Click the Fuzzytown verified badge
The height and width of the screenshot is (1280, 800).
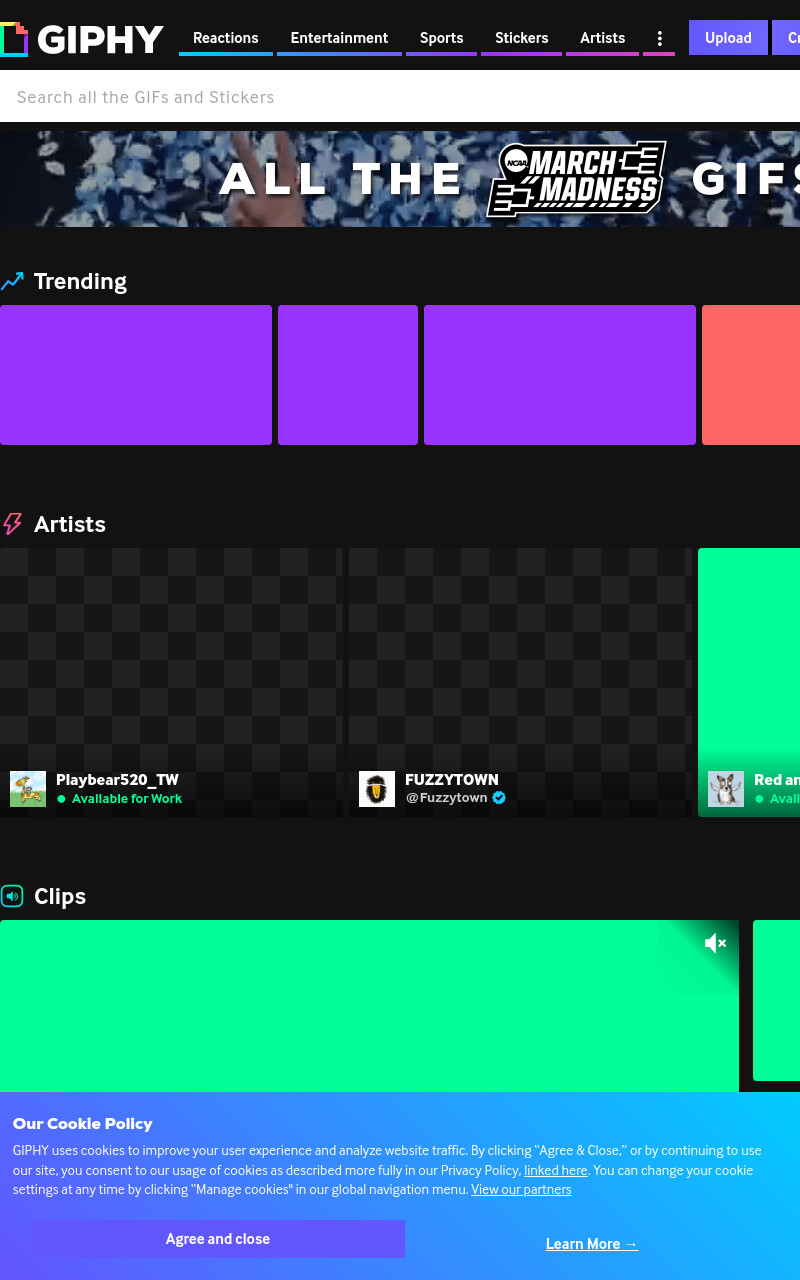click(x=499, y=798)
